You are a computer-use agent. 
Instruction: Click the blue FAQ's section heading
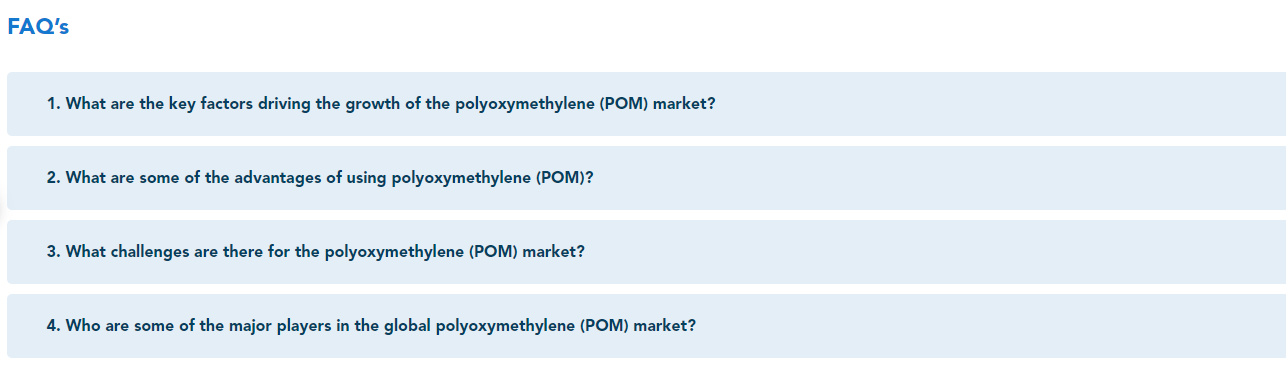pos(38,28)
